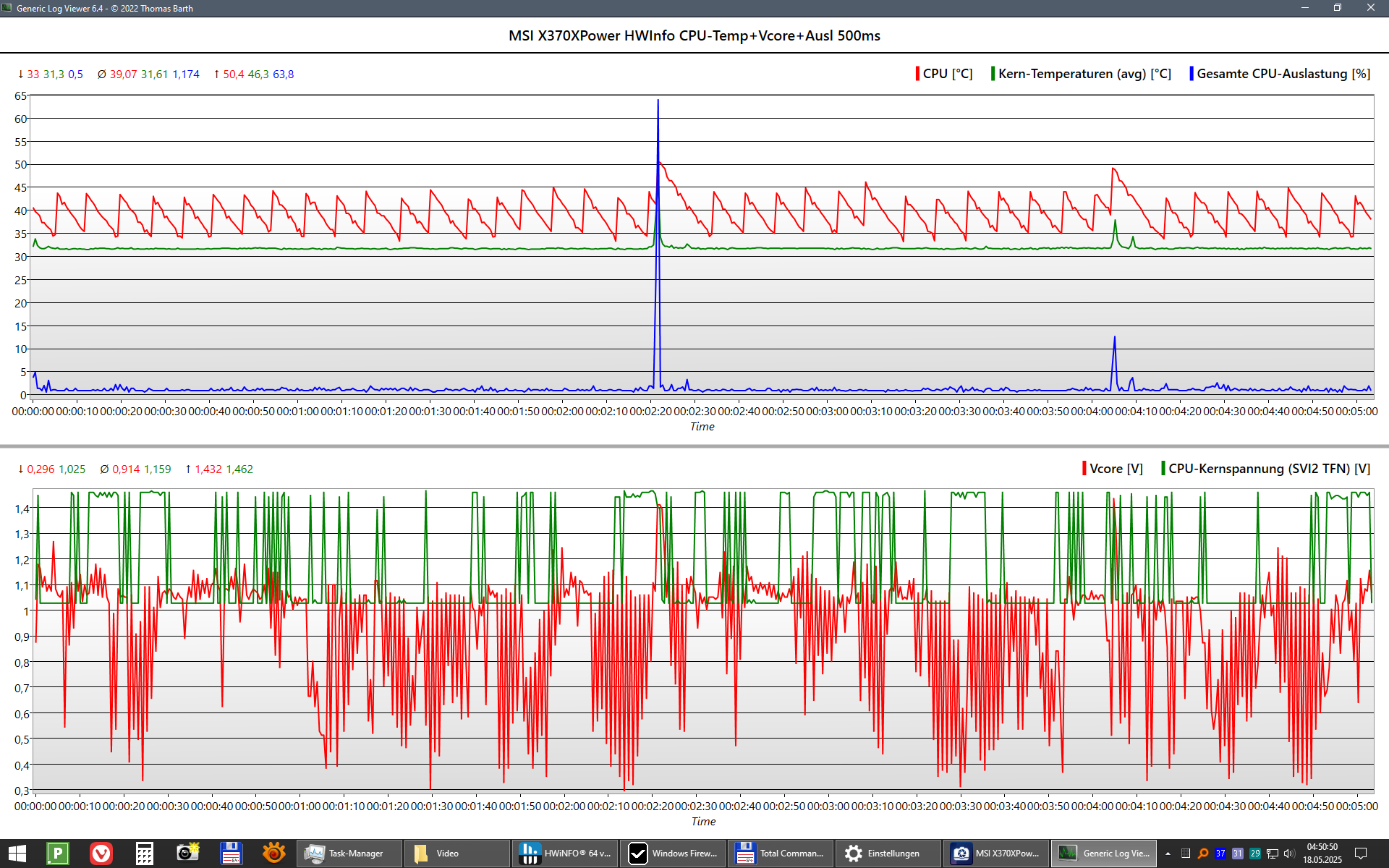Click the XnView orange eye icon

click(274, 854)
